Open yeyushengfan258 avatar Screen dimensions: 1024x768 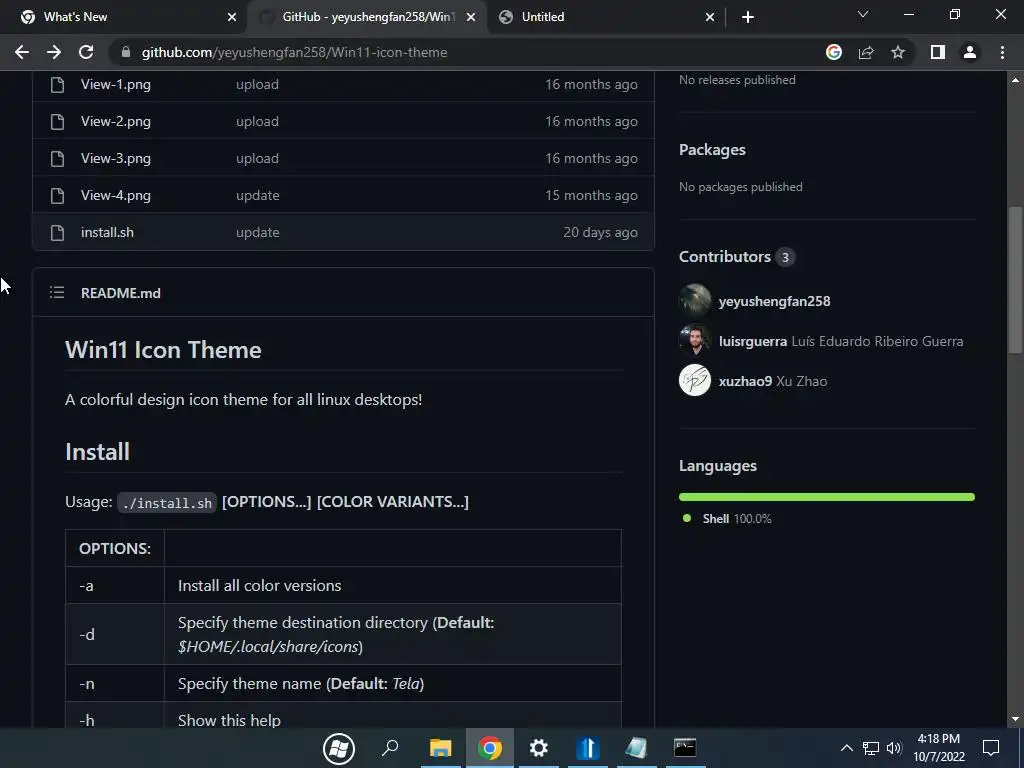pyautogui.click(x=695, y=300)
